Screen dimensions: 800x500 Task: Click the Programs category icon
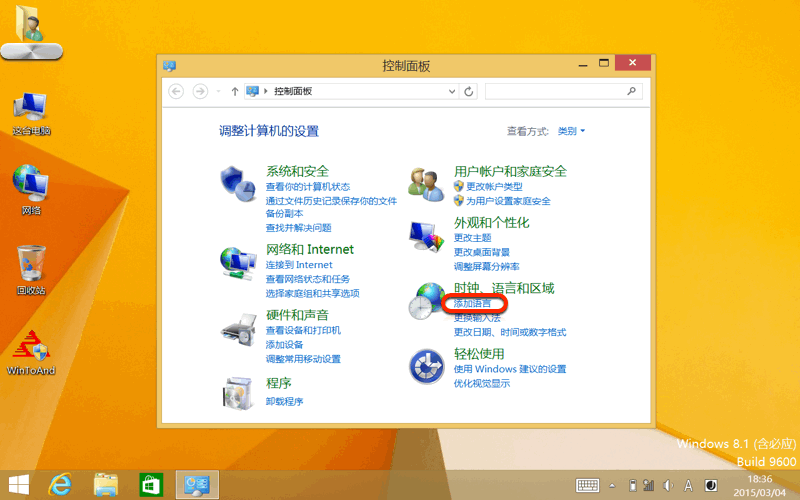[x=236, y=392]
